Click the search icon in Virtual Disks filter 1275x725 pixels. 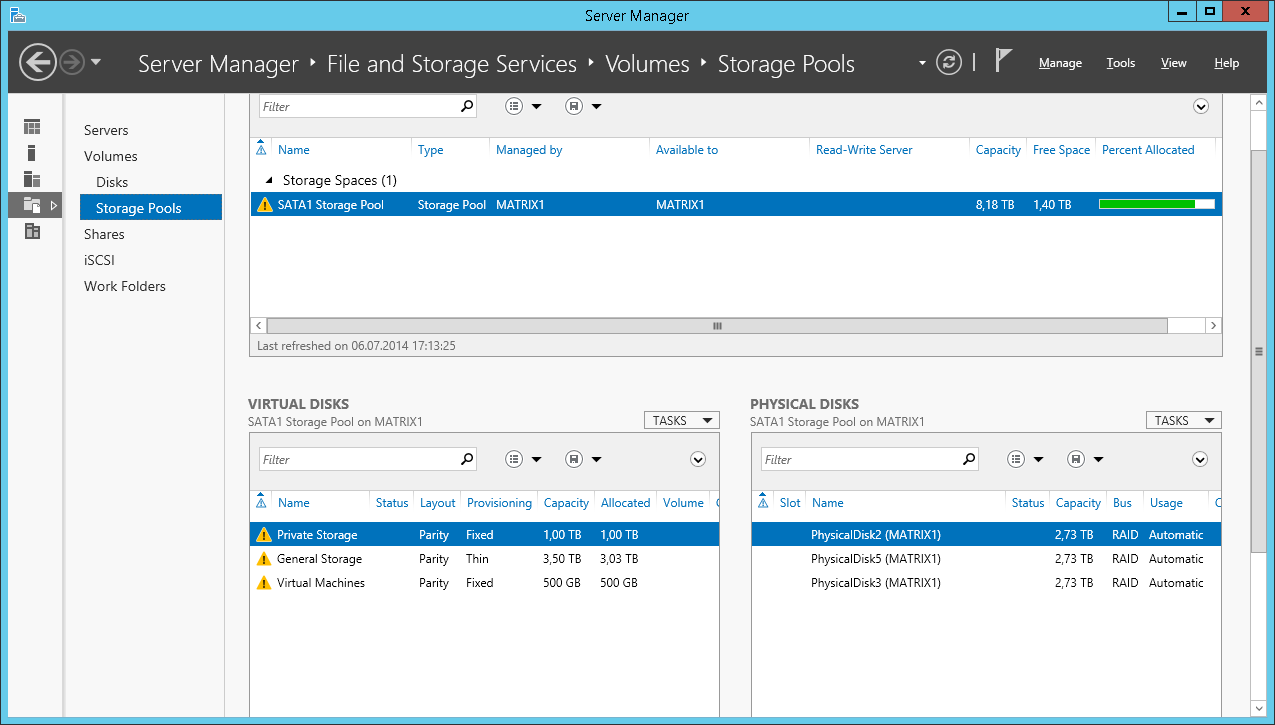click(x=466, y=459)
